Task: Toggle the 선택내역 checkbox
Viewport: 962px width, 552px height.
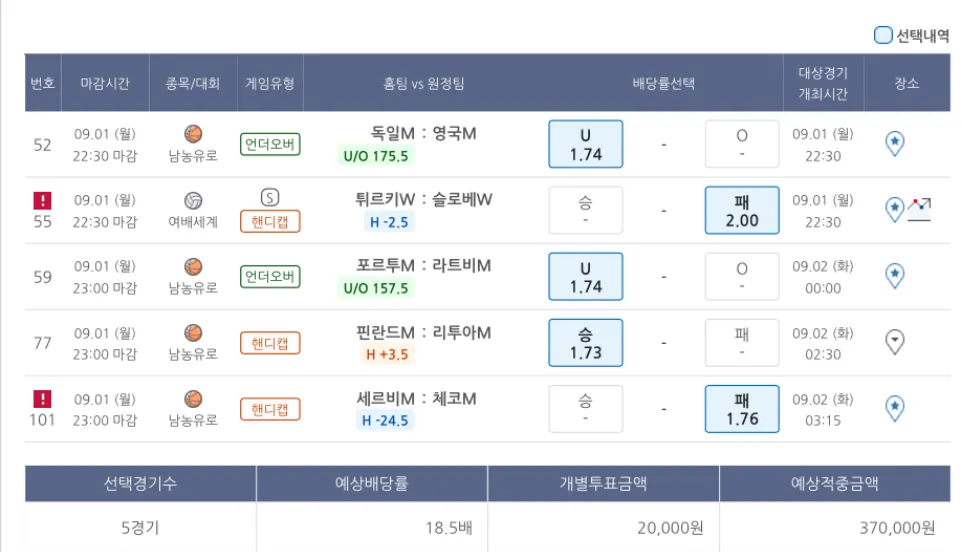Action: pos(883,35)
